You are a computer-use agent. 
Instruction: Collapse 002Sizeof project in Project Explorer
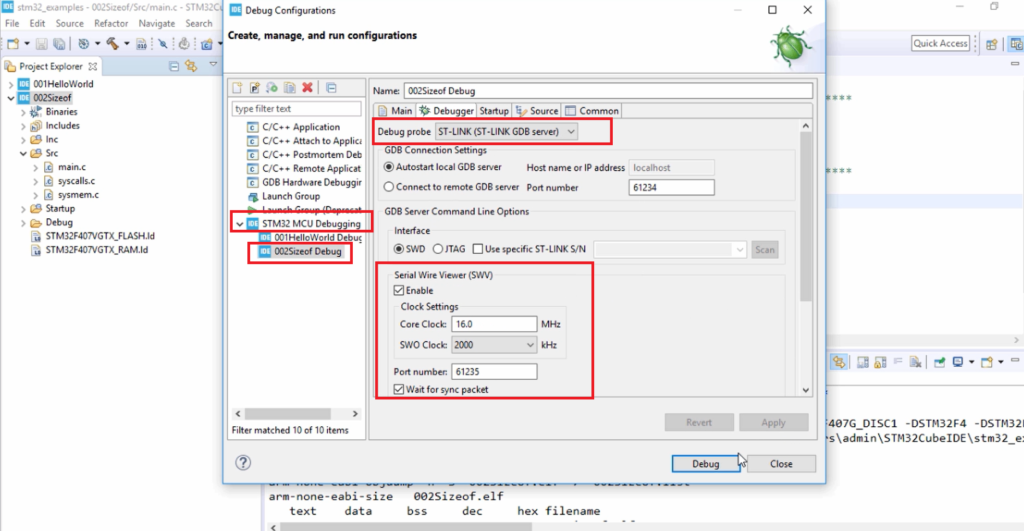point(11,98)
